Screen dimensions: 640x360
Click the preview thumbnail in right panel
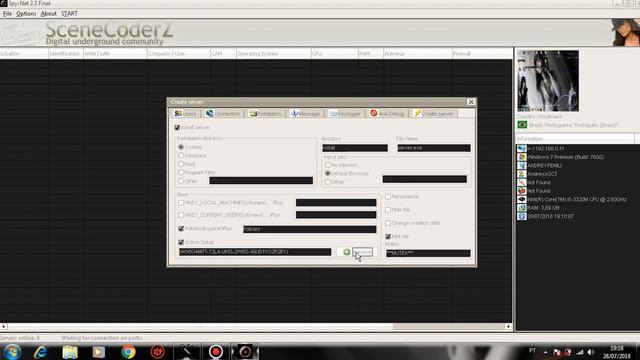click(548, 80)
